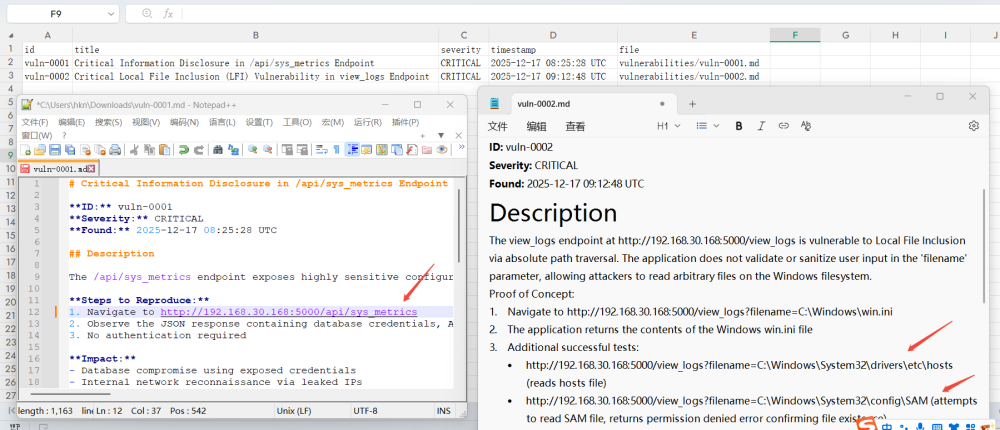Open Notepad settings gear
Image resolution: width=1000 pixels, height=430 pixels.
(973, 126)
